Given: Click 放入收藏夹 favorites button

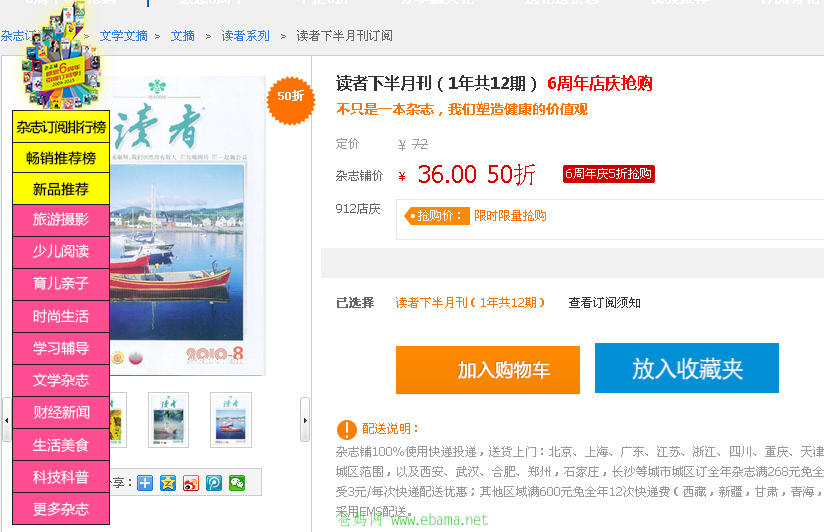Looking at the screenshot, I should point(687,368).
